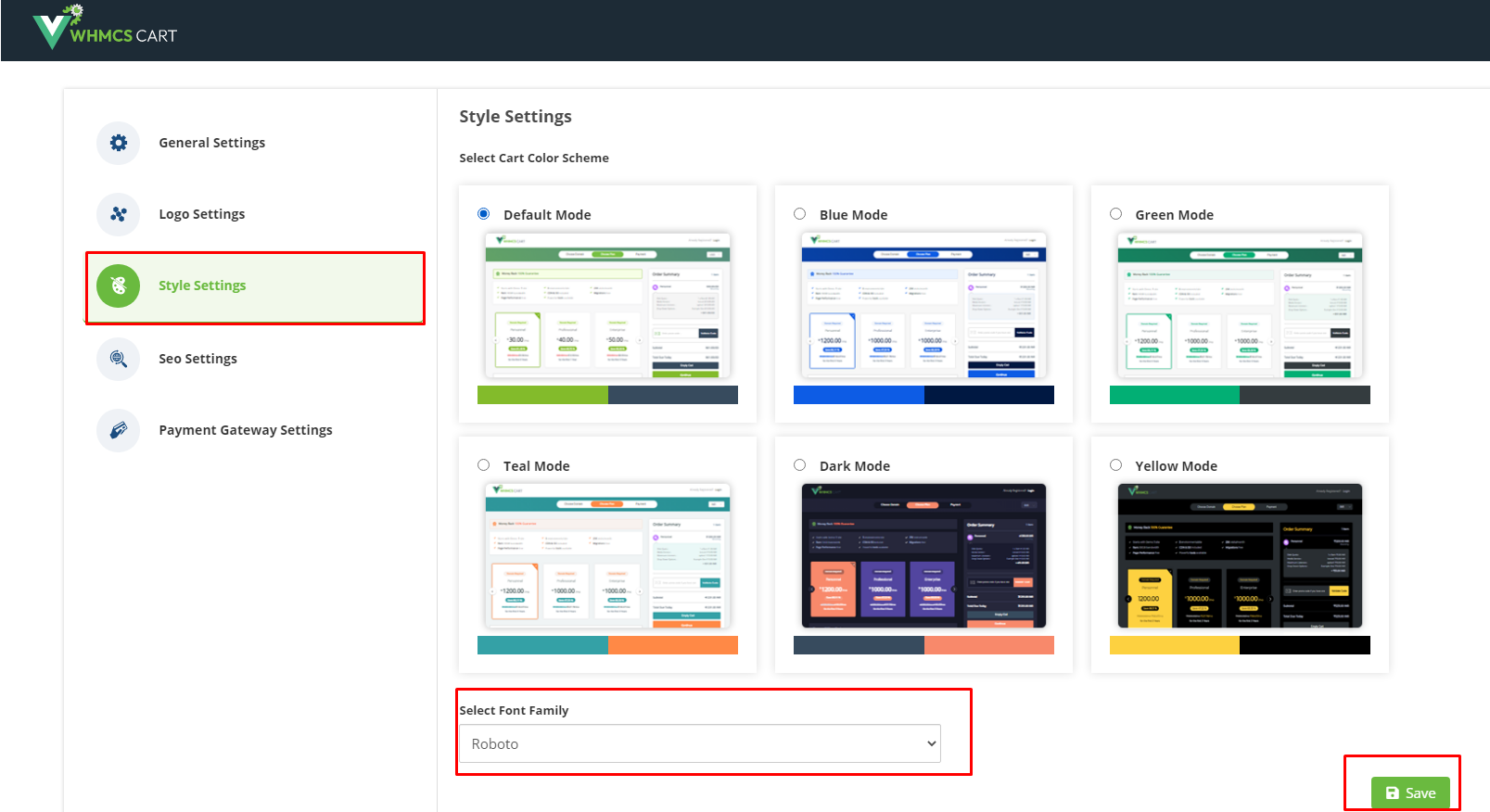
Task: Choose the Green Mode radio option
Action: coord(1116,214)
